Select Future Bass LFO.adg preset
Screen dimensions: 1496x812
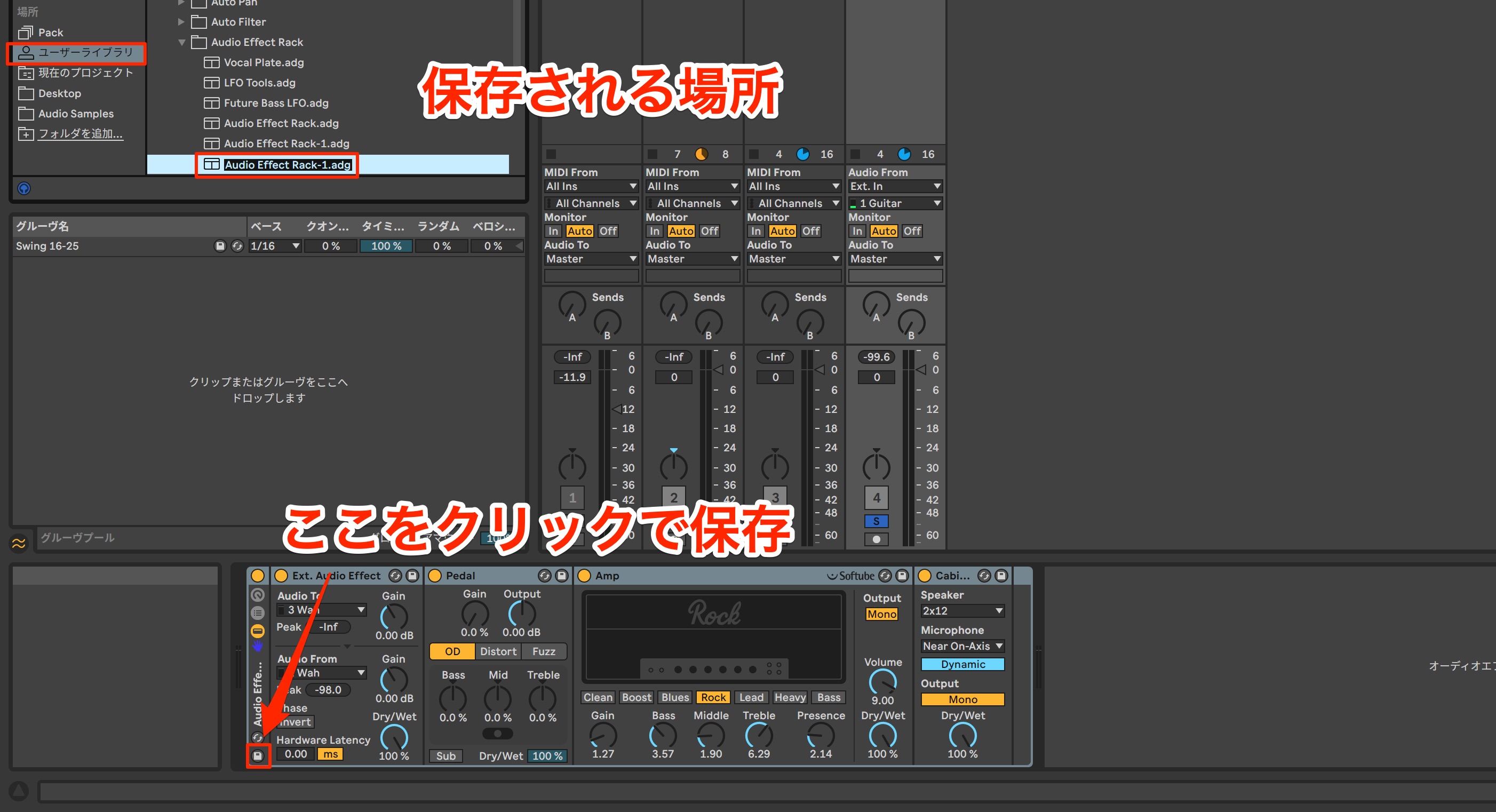point(276,103)
